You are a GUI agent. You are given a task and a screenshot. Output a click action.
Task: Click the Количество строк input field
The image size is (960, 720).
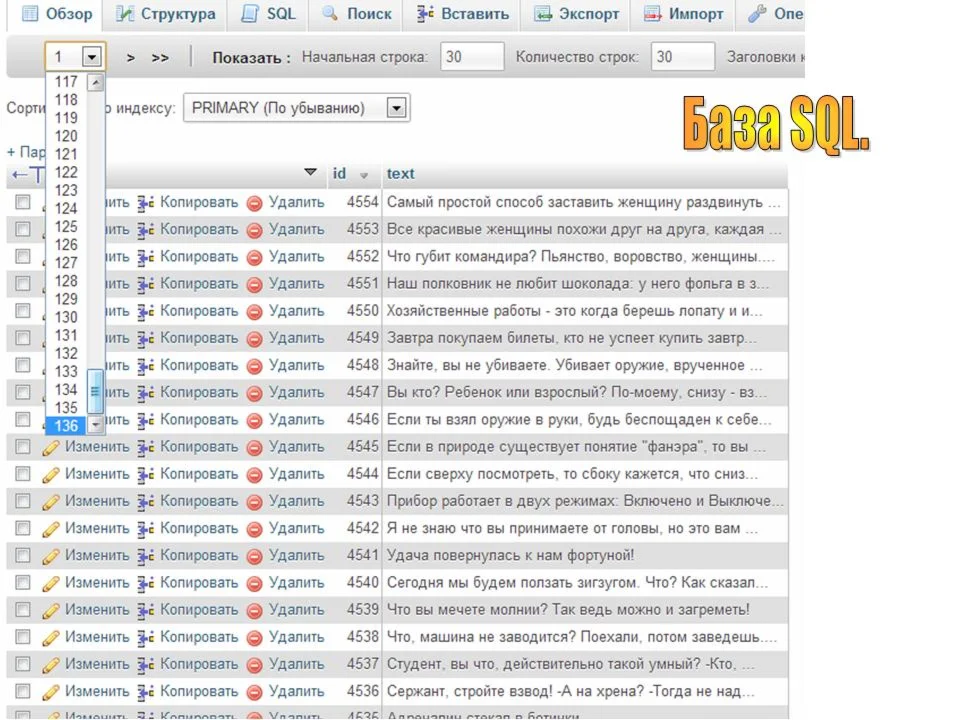pos(682,57)
